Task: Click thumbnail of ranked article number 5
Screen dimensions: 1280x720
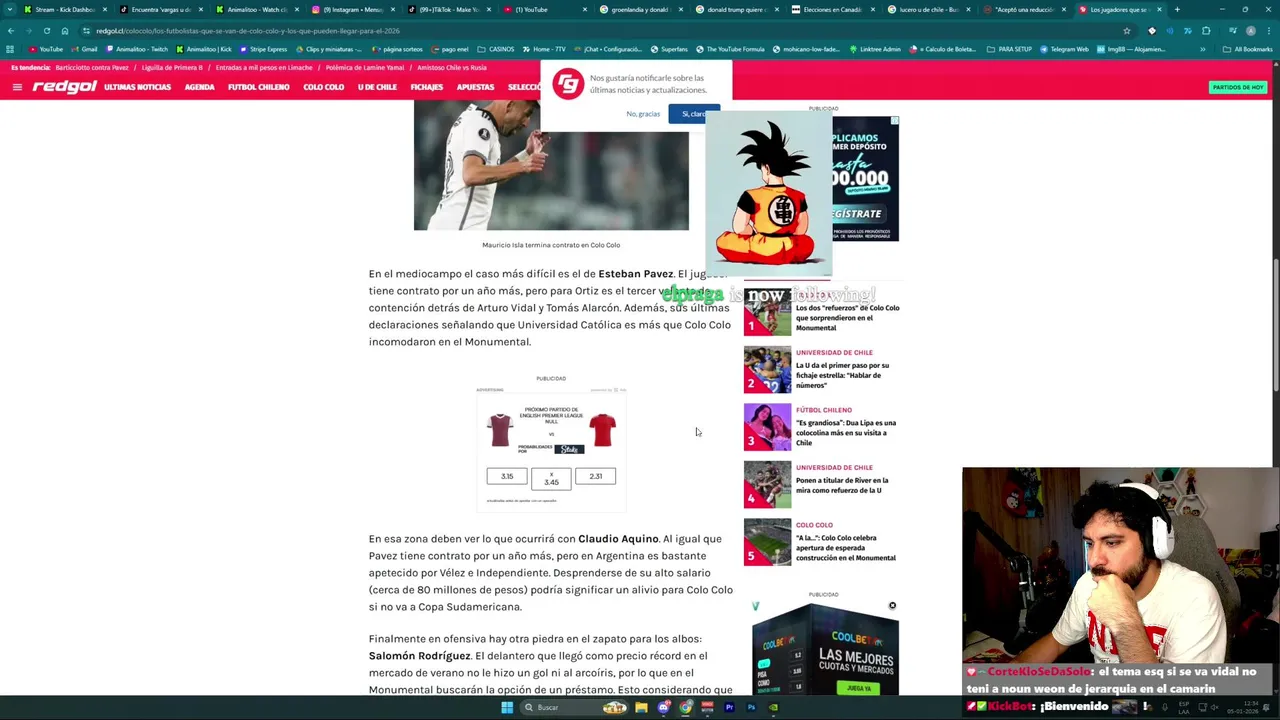Action: tap(767, 542)
